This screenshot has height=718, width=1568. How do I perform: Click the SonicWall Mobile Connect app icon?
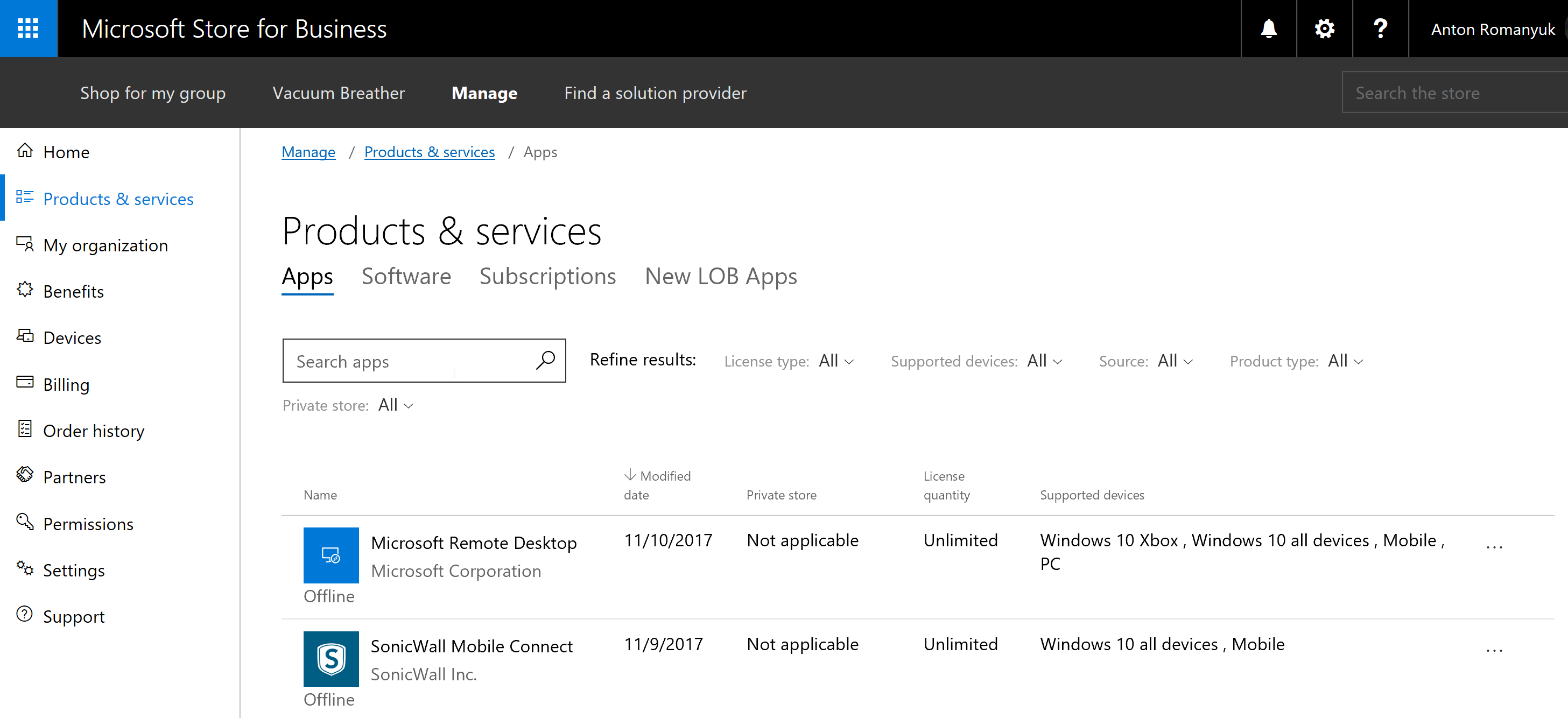click(331, 658)
